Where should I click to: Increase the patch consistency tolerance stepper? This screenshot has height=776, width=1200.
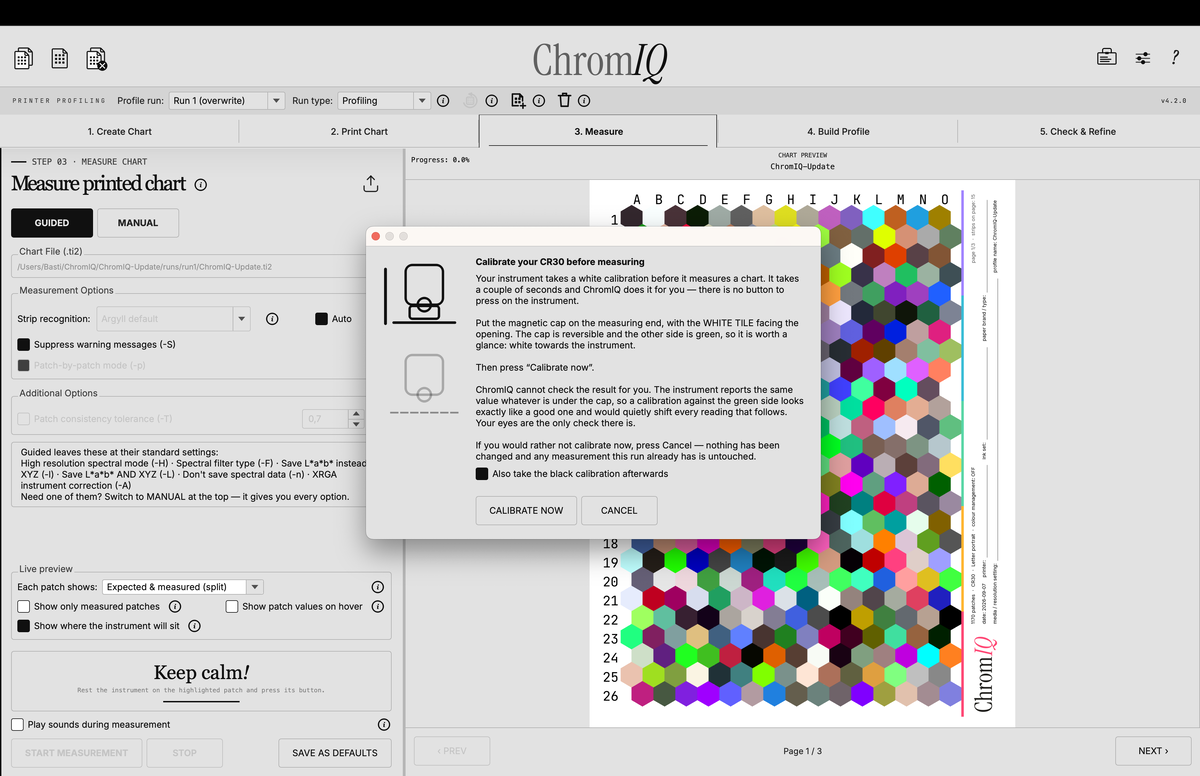point(355,414)
